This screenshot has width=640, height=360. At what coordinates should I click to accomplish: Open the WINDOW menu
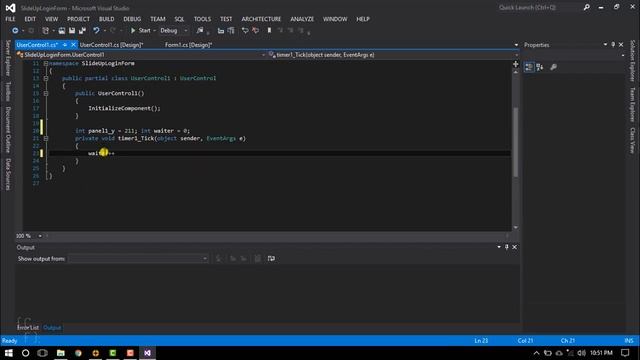tap(335, 19)
